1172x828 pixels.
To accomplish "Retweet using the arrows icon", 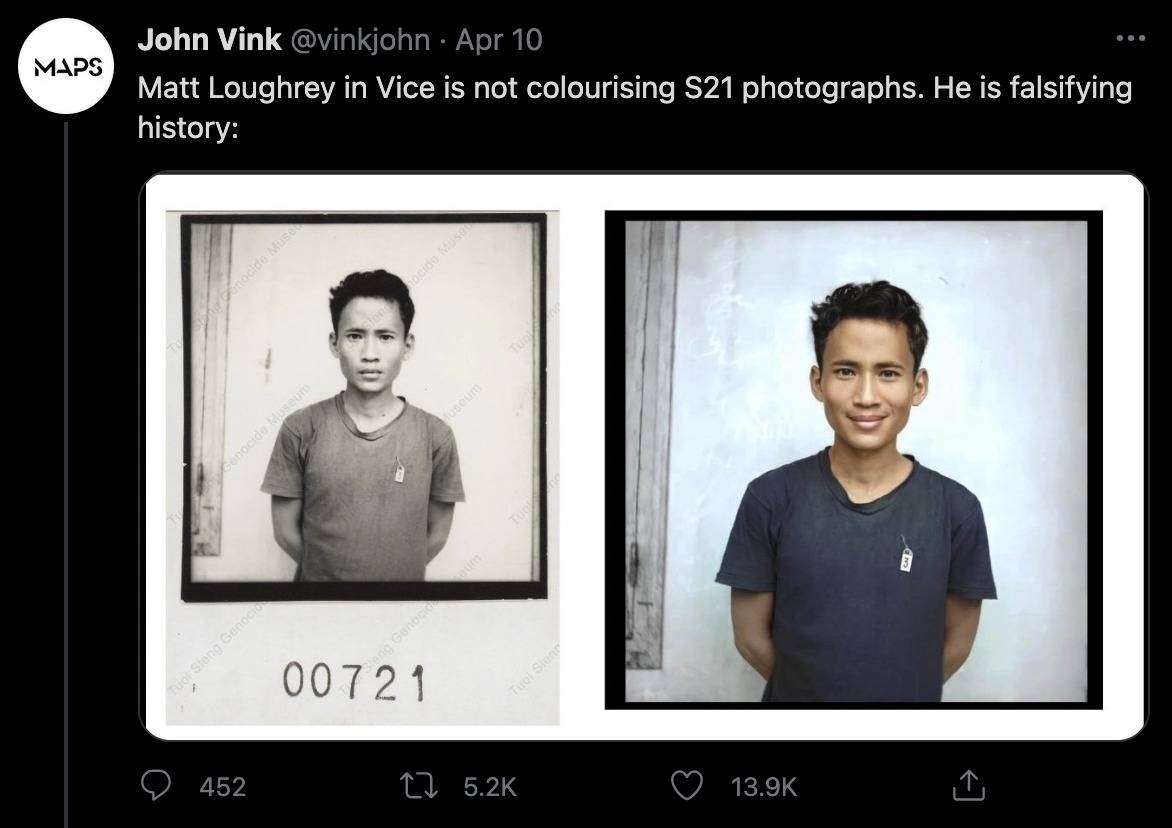I will point(419,785).
